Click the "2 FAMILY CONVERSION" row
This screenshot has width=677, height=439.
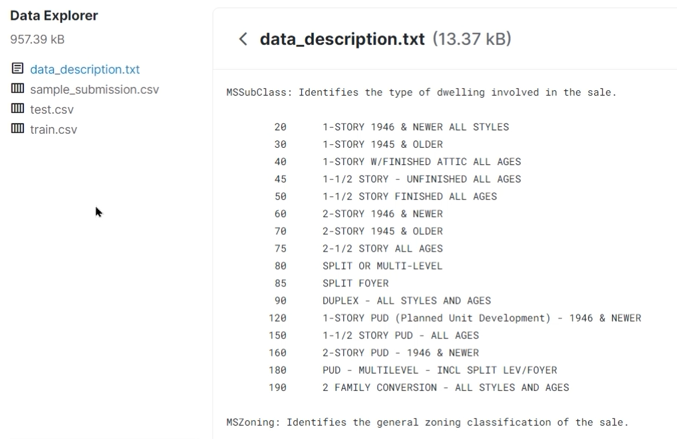(x=445, y=387)
